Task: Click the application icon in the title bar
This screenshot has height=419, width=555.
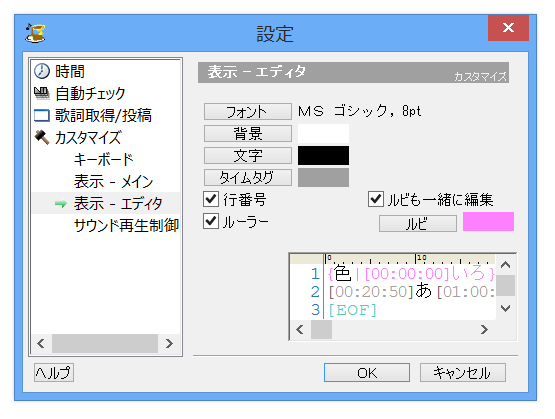Action: [35, 33]
